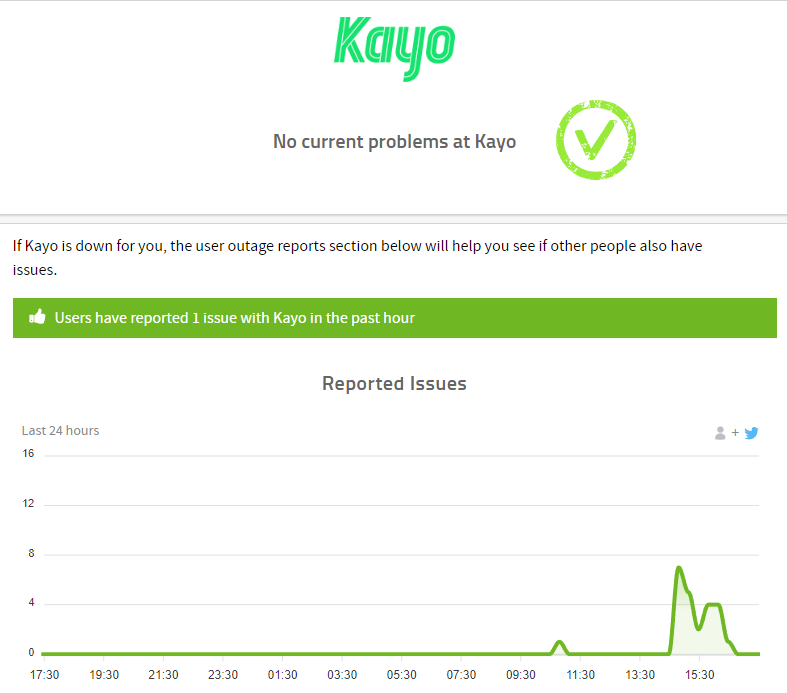This screenshot has height=693, width=787.
Task: Click the 16 value on the y-axis
Action: (x=28, y=454)
